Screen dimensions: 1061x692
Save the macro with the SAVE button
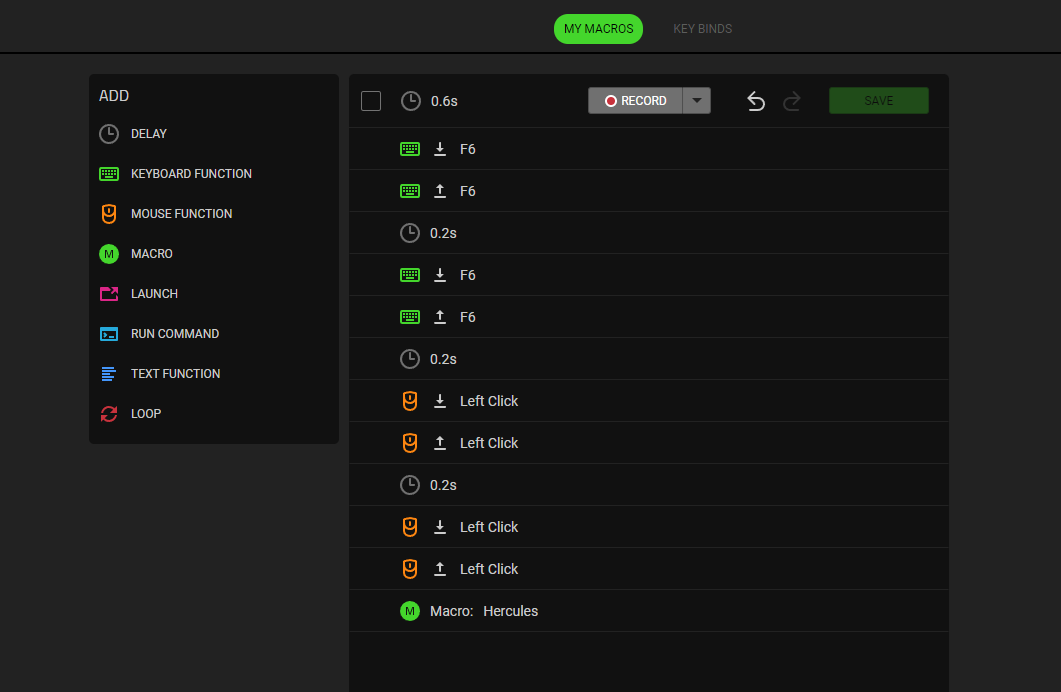[x=878, y=101]
